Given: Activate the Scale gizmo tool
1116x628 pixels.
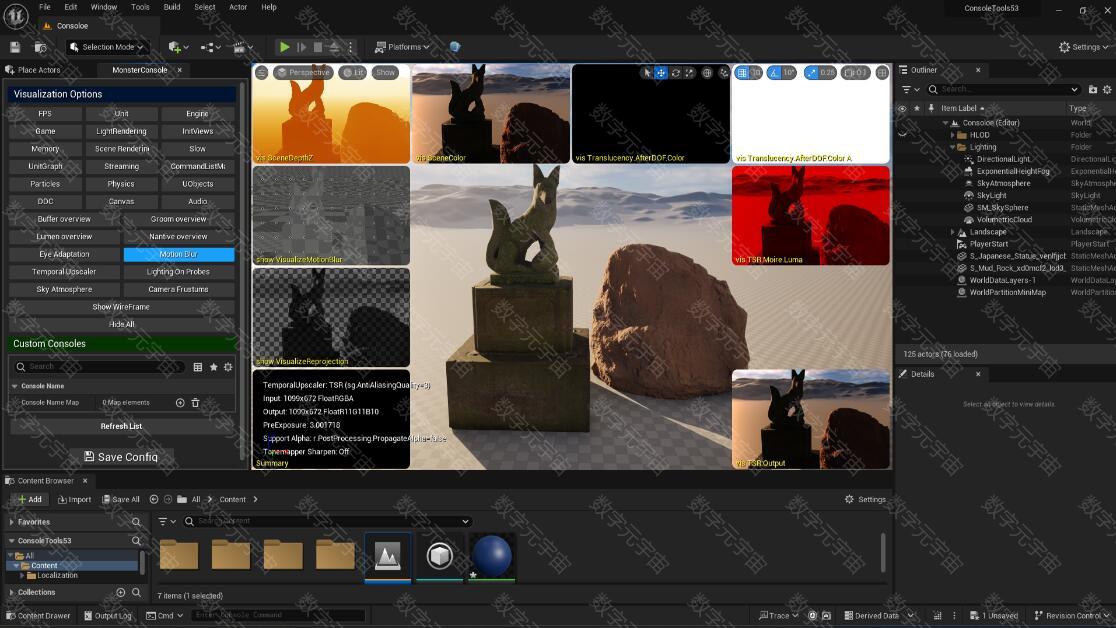Looking at the screenshot, I should 690,73.
